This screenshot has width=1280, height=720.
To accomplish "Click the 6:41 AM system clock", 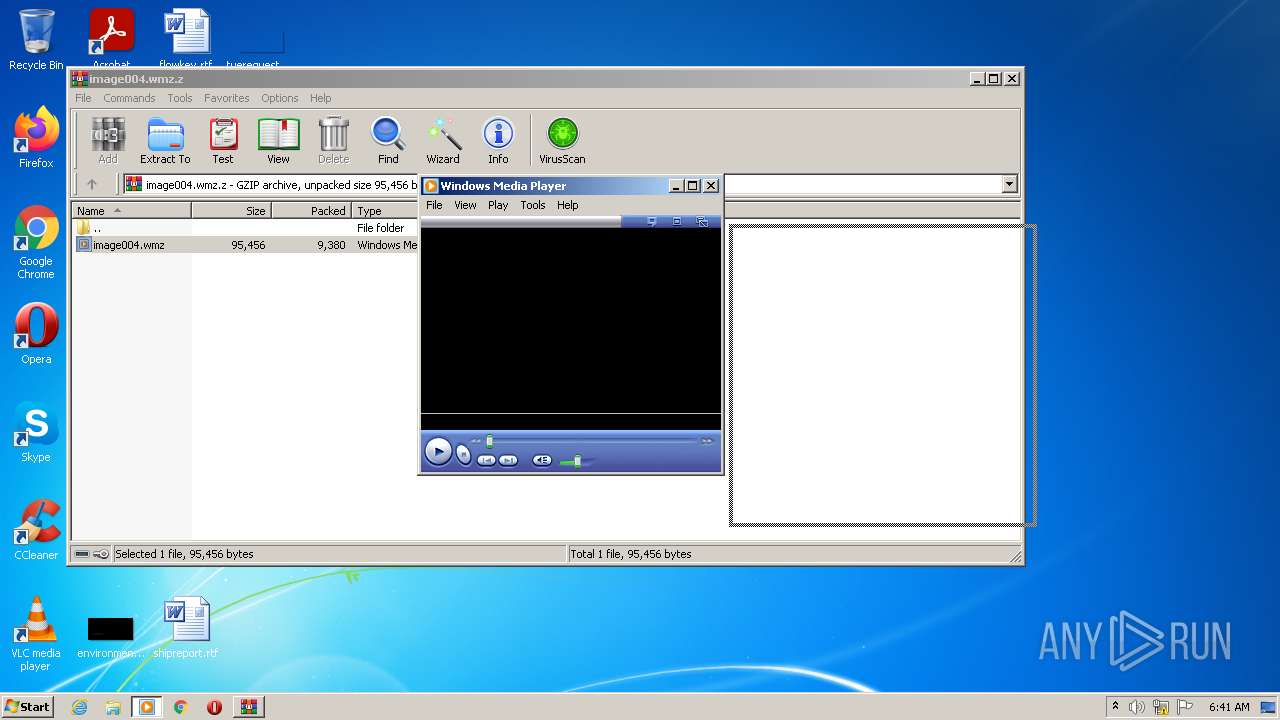I will click(1229, 707).
